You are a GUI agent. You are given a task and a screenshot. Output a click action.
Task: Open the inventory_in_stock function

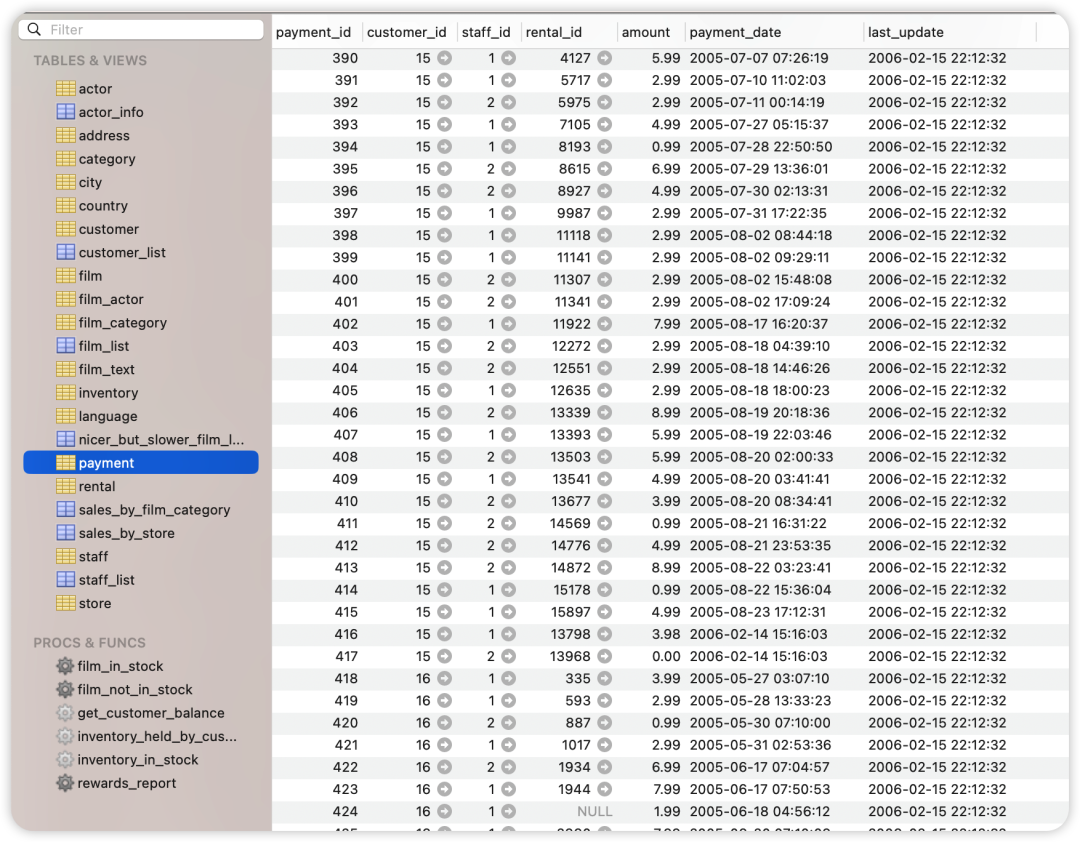tap(137, 760)
